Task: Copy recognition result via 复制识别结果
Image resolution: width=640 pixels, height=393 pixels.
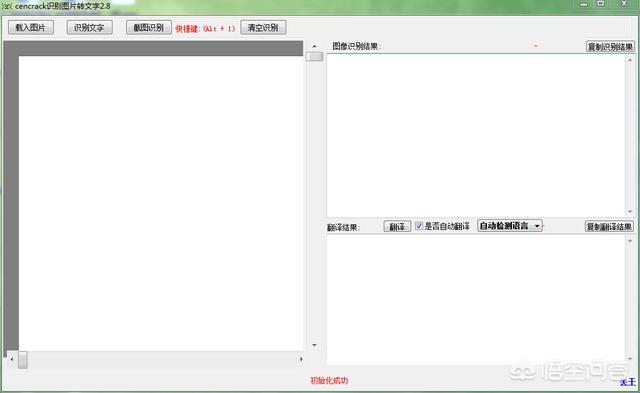Action: 610,47
